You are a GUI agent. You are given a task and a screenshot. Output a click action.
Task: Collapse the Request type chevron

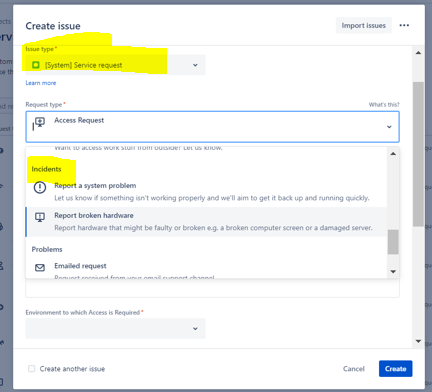pos(389,127)
